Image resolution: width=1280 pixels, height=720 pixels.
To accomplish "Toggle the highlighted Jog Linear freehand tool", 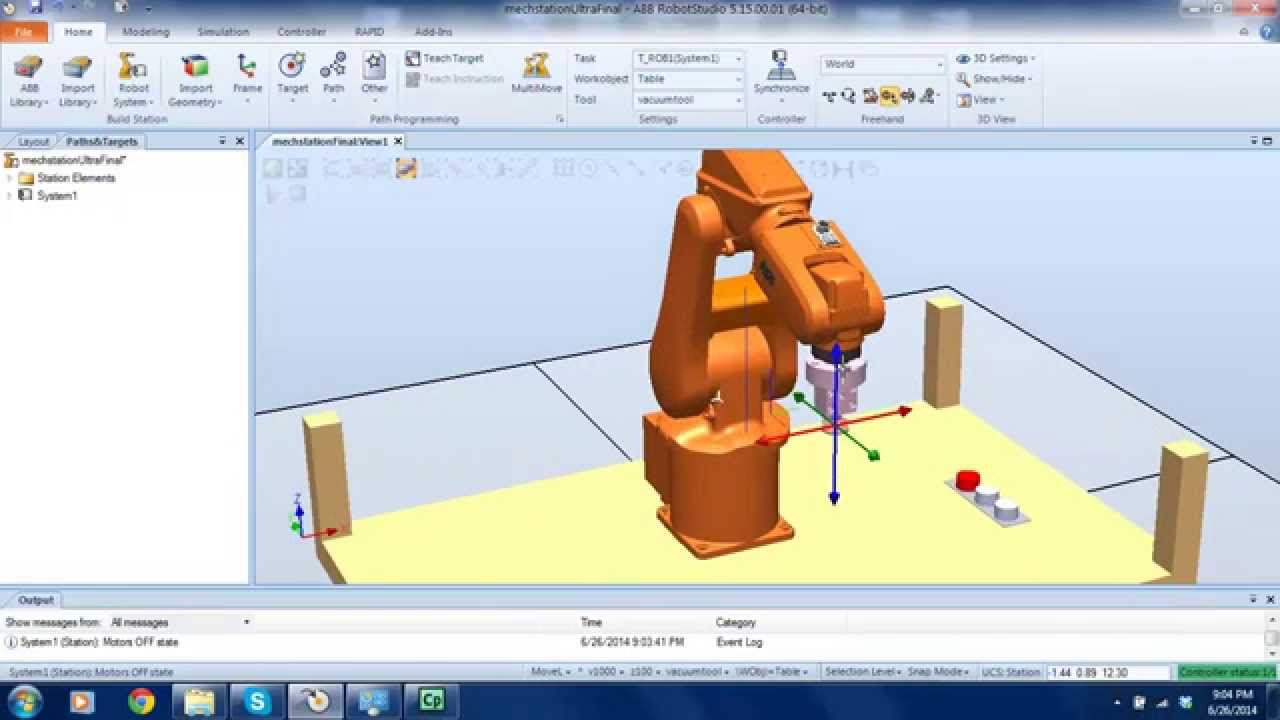I will coord(889,96).
